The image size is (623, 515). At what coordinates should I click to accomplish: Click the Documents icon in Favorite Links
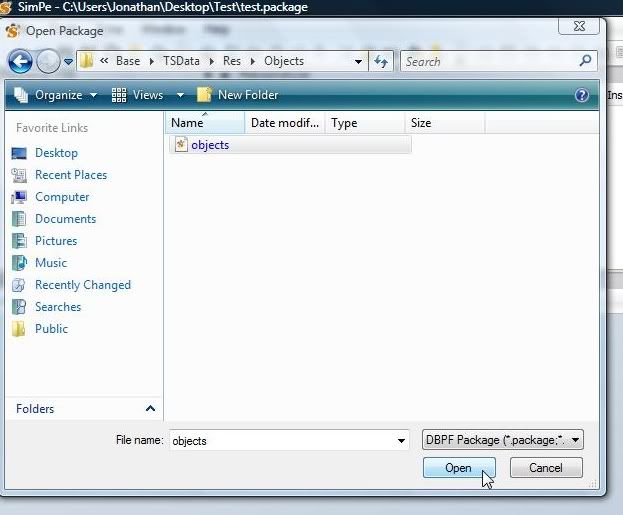coord(19,219)
